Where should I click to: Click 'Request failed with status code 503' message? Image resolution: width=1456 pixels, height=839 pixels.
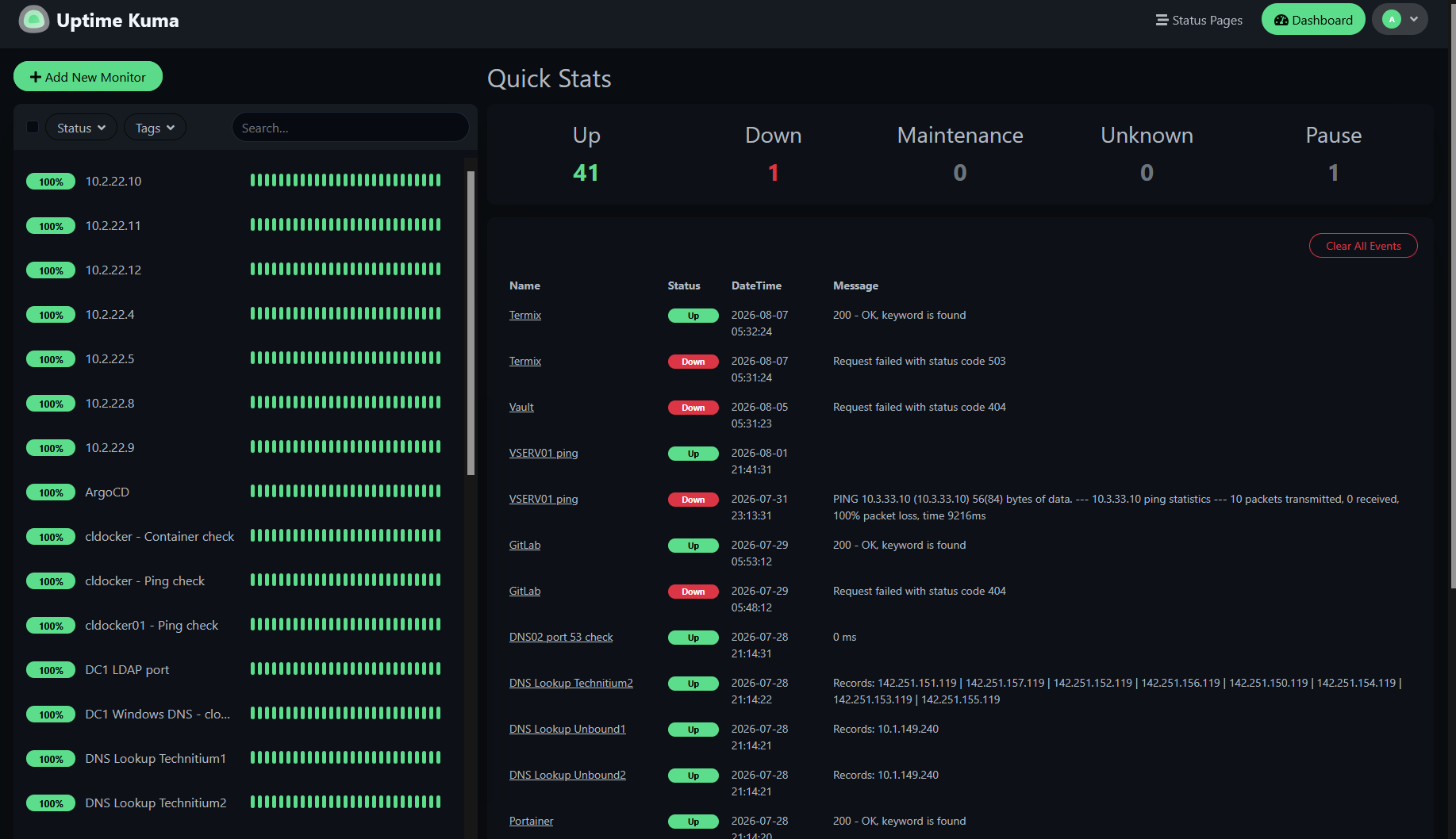tap(919, 361)
